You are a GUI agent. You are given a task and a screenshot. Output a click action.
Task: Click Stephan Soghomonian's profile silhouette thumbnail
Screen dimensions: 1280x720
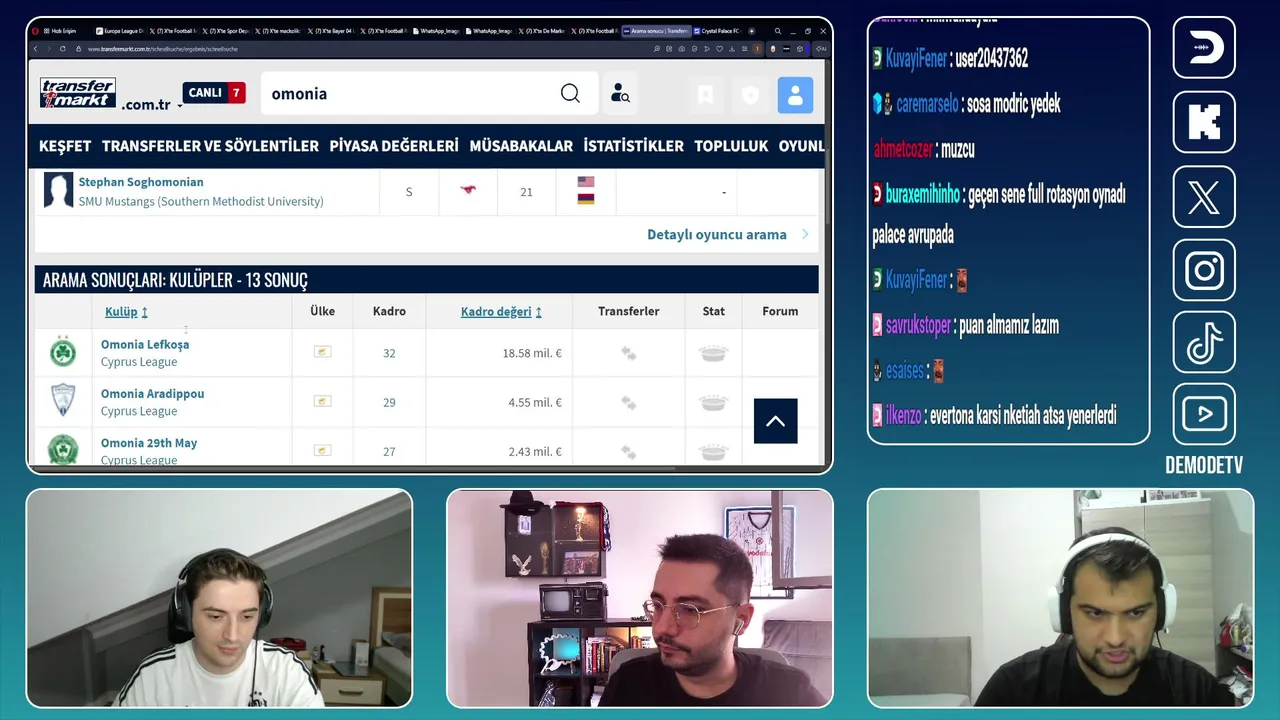coord(58,191)
